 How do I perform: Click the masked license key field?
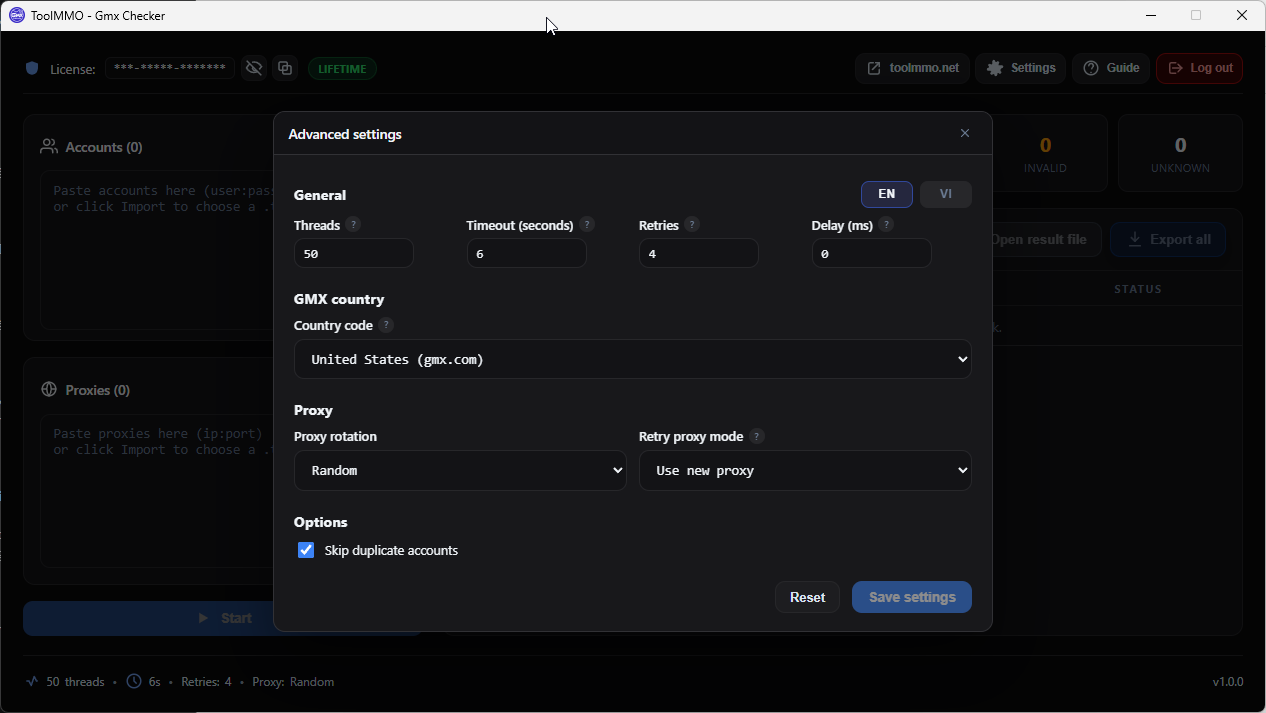(x=170, y=68)
